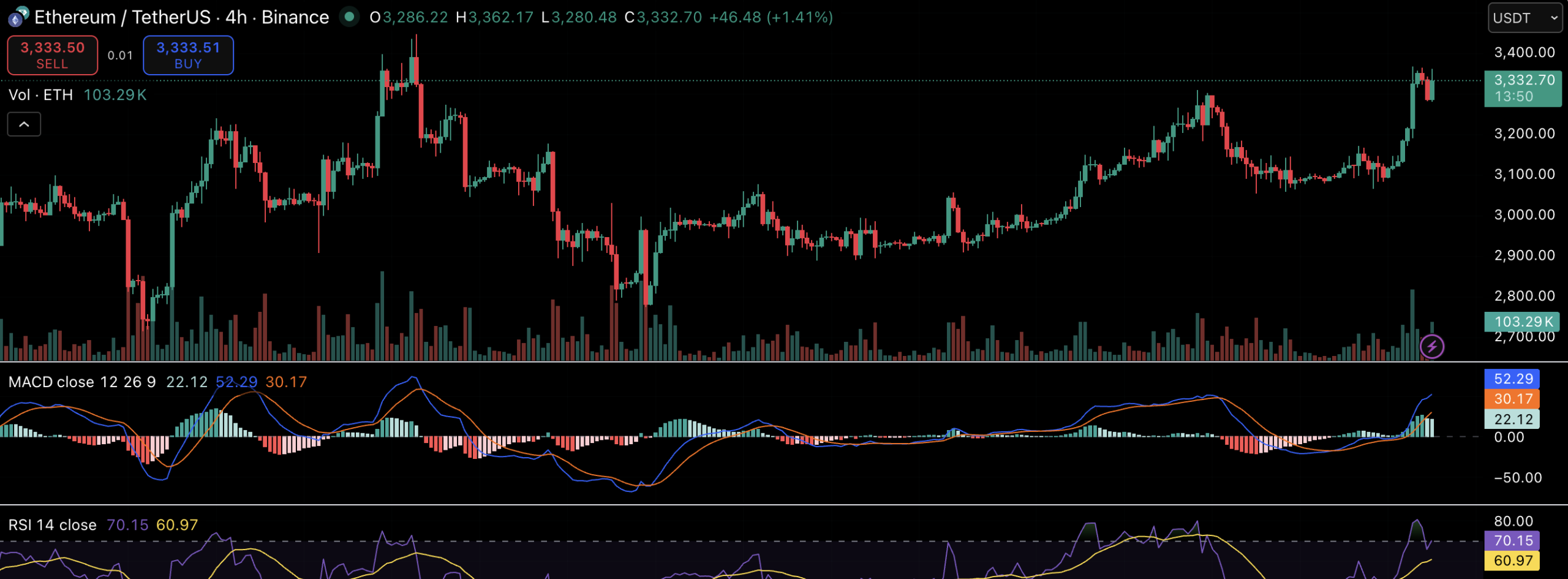Select the Vol · ETH indicator label
This screenshot has height=579, width=1568.
point(41,95)
